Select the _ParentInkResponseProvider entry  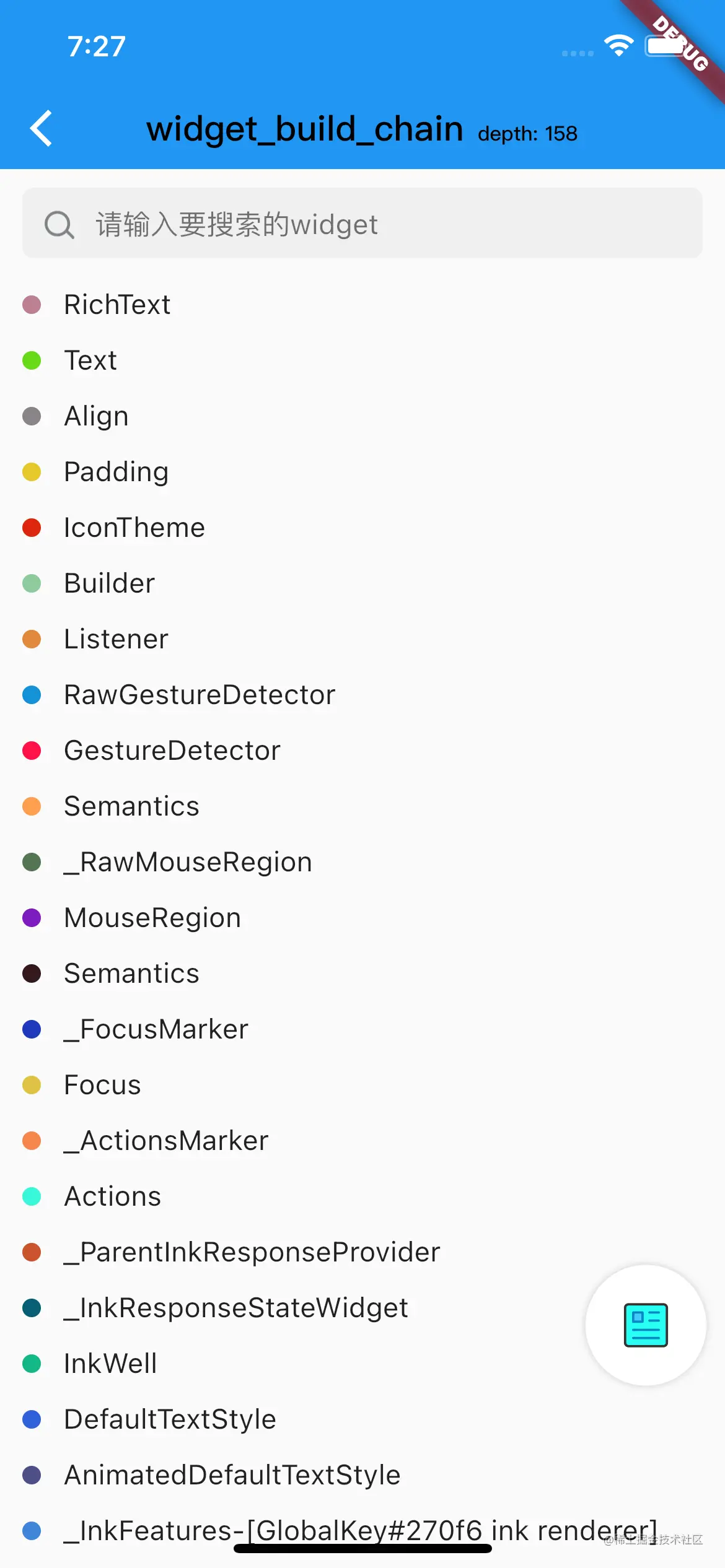tap(252, 1252)
